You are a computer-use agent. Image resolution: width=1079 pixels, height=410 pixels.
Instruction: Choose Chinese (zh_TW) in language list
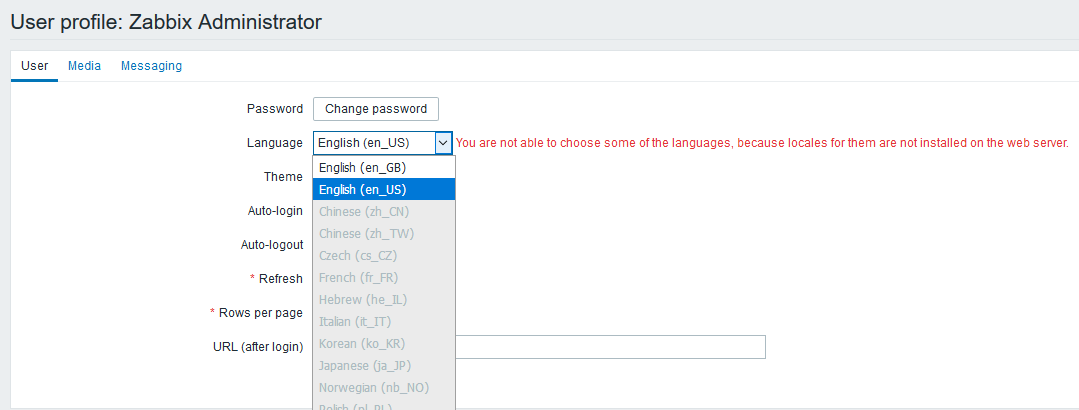coord(384,233)
